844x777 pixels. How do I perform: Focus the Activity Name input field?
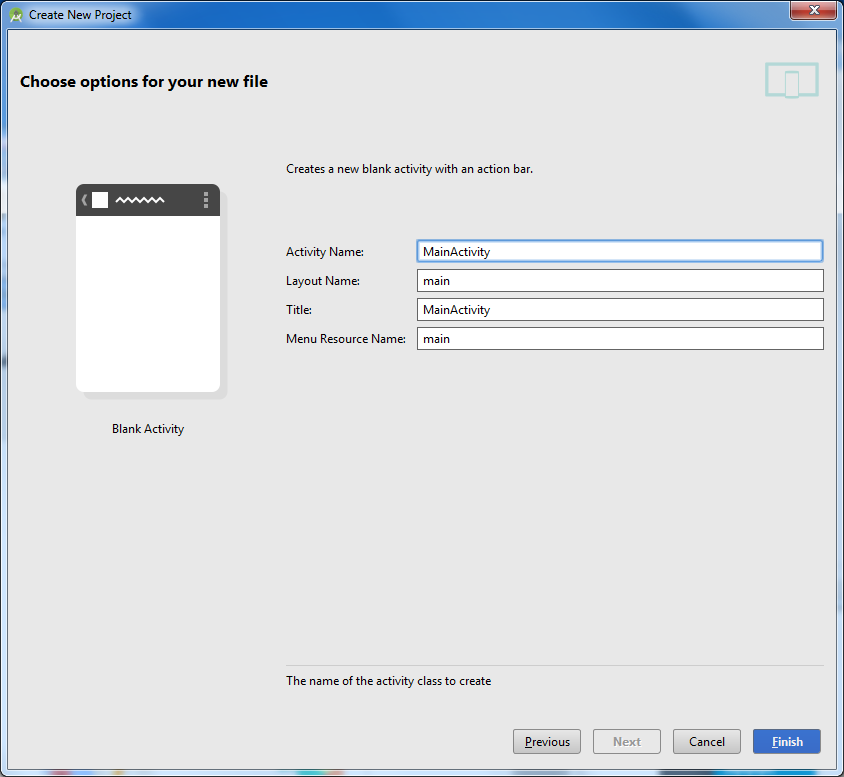620,251
